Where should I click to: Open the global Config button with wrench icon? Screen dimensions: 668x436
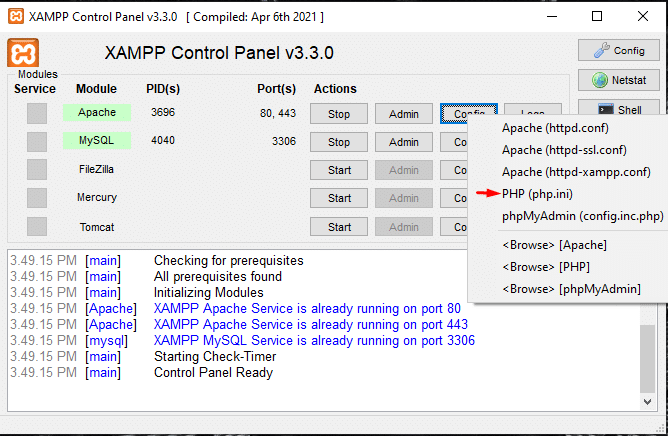click(x=619, y=50)
